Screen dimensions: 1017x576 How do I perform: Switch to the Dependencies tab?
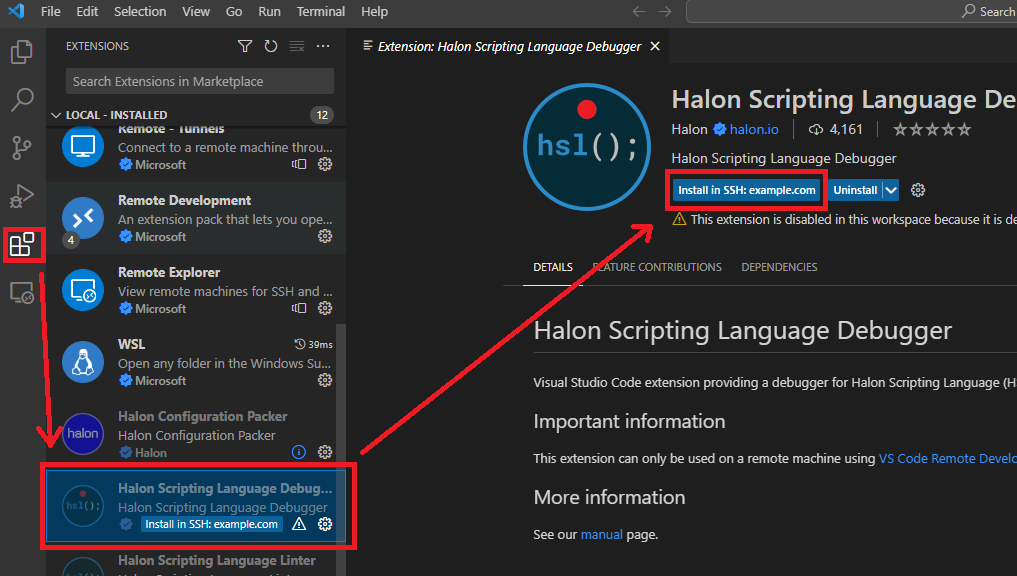coord(779,267)
